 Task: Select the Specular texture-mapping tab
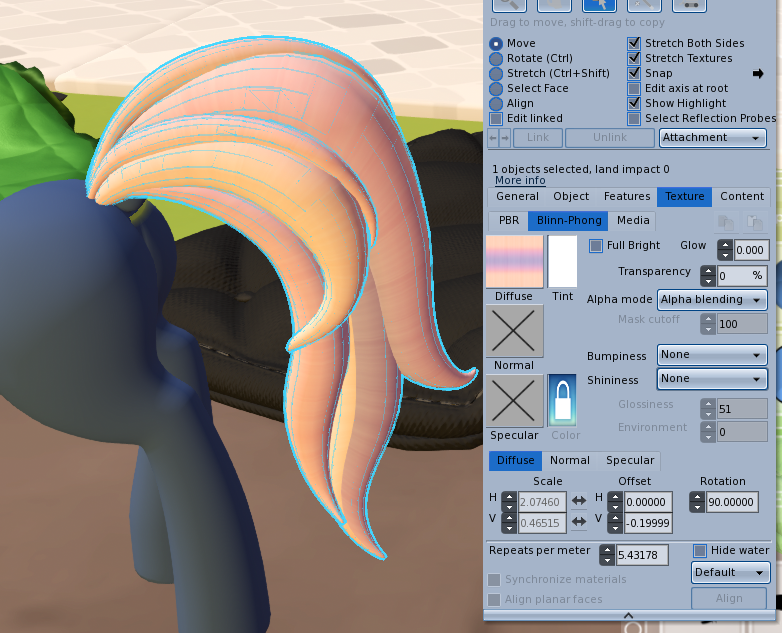click(x=630, y=460)
